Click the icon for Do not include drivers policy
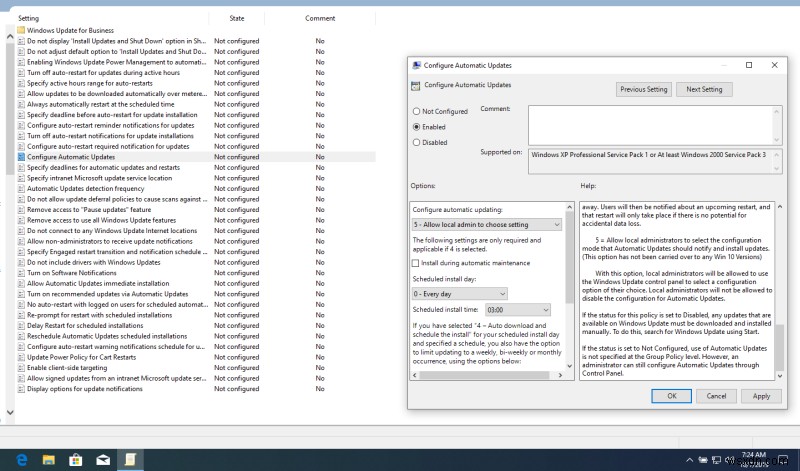Screen dimensions: 800x471 (21, 262)
